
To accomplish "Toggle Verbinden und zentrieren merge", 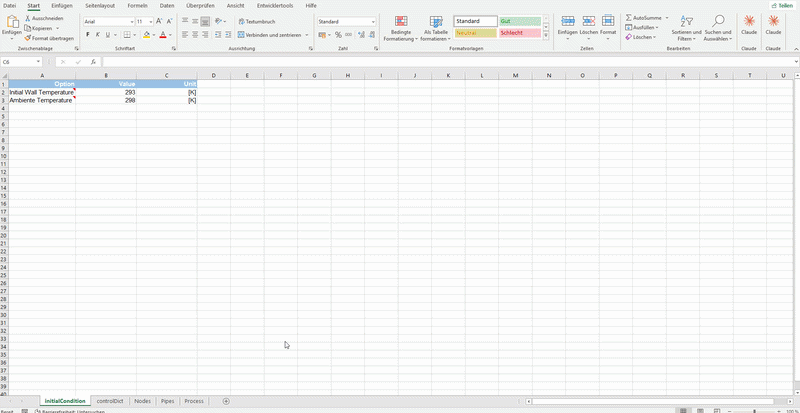I will 270,35.
